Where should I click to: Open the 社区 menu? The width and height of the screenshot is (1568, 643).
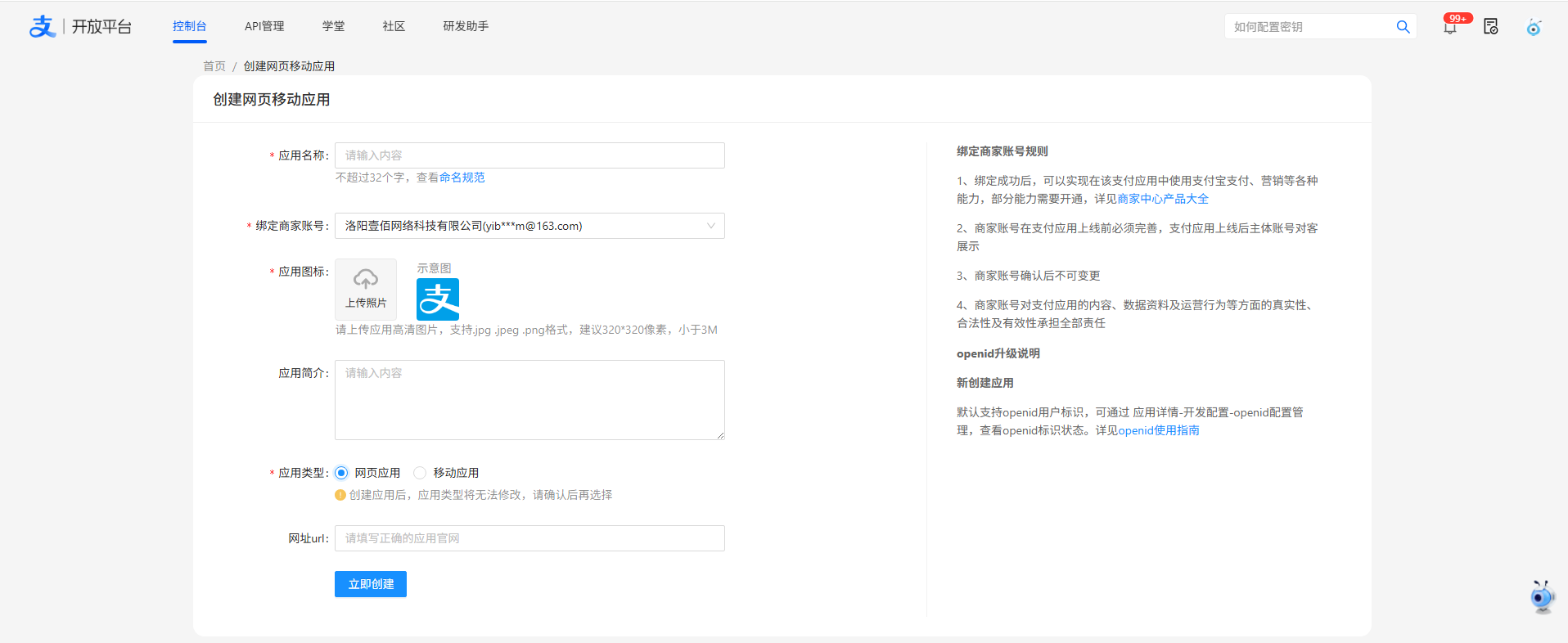click(x=394, y=26)
